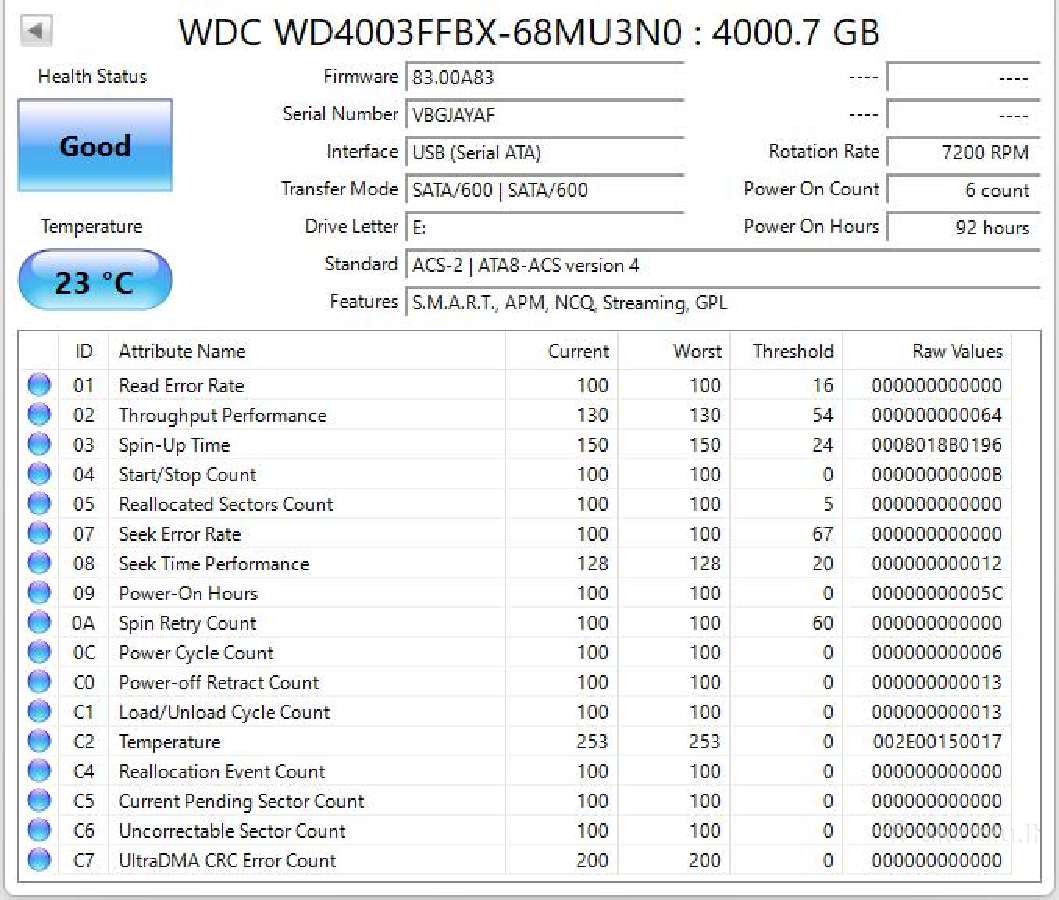Select the Uncorrectable Sector Count attribute name
1059x900 pixels.
[232, 831]
